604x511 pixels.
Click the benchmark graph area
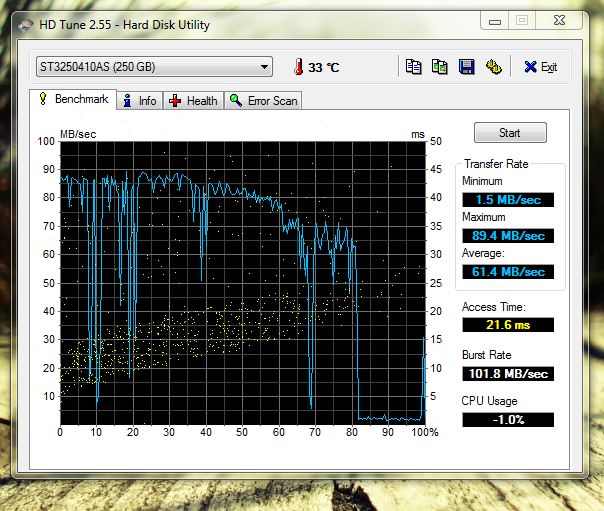pyautogui.click(x=243, y=283)
